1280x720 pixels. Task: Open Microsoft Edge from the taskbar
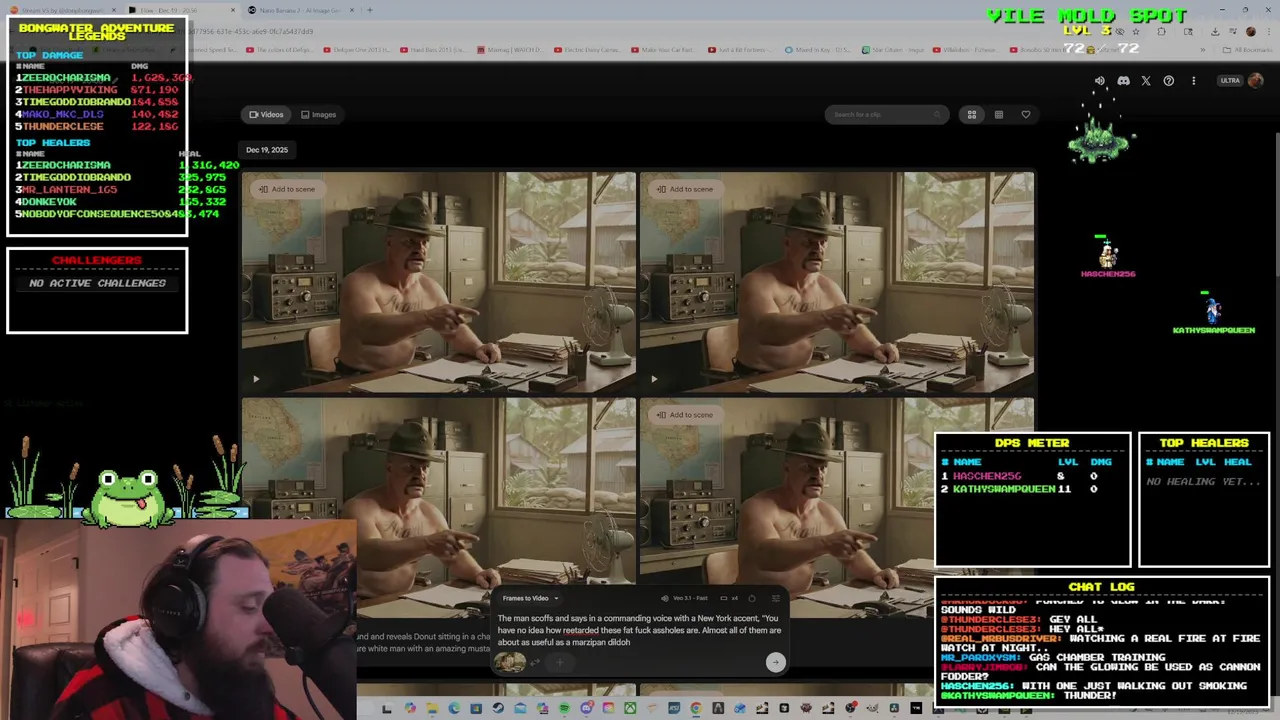454,709
